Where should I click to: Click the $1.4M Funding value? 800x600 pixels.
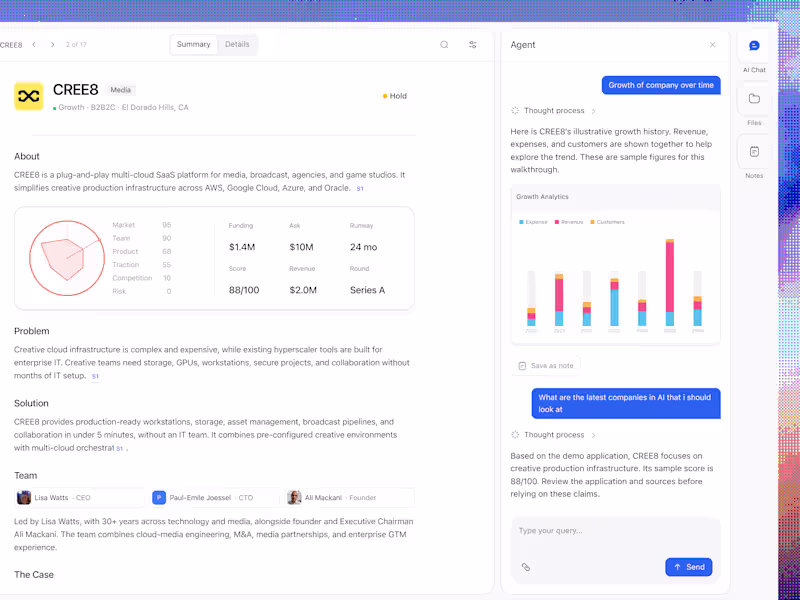[242, 247]
